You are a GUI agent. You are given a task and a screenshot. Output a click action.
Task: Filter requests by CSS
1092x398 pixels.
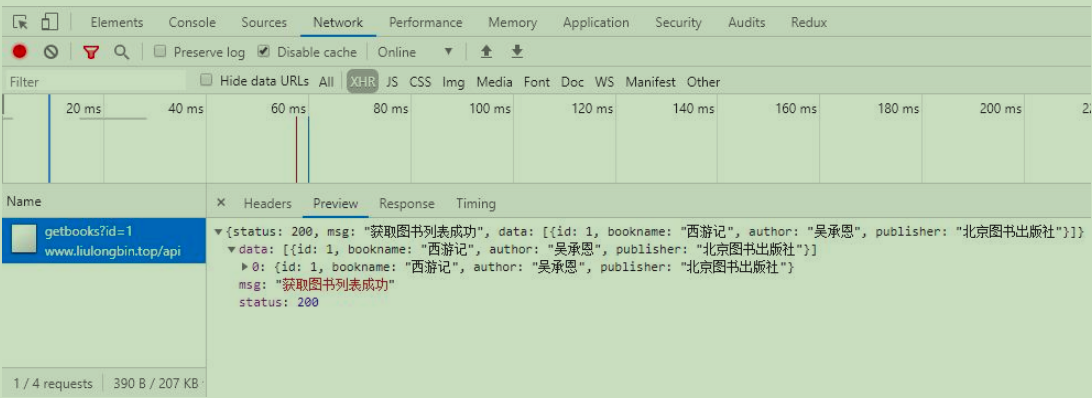click(420, 82)
